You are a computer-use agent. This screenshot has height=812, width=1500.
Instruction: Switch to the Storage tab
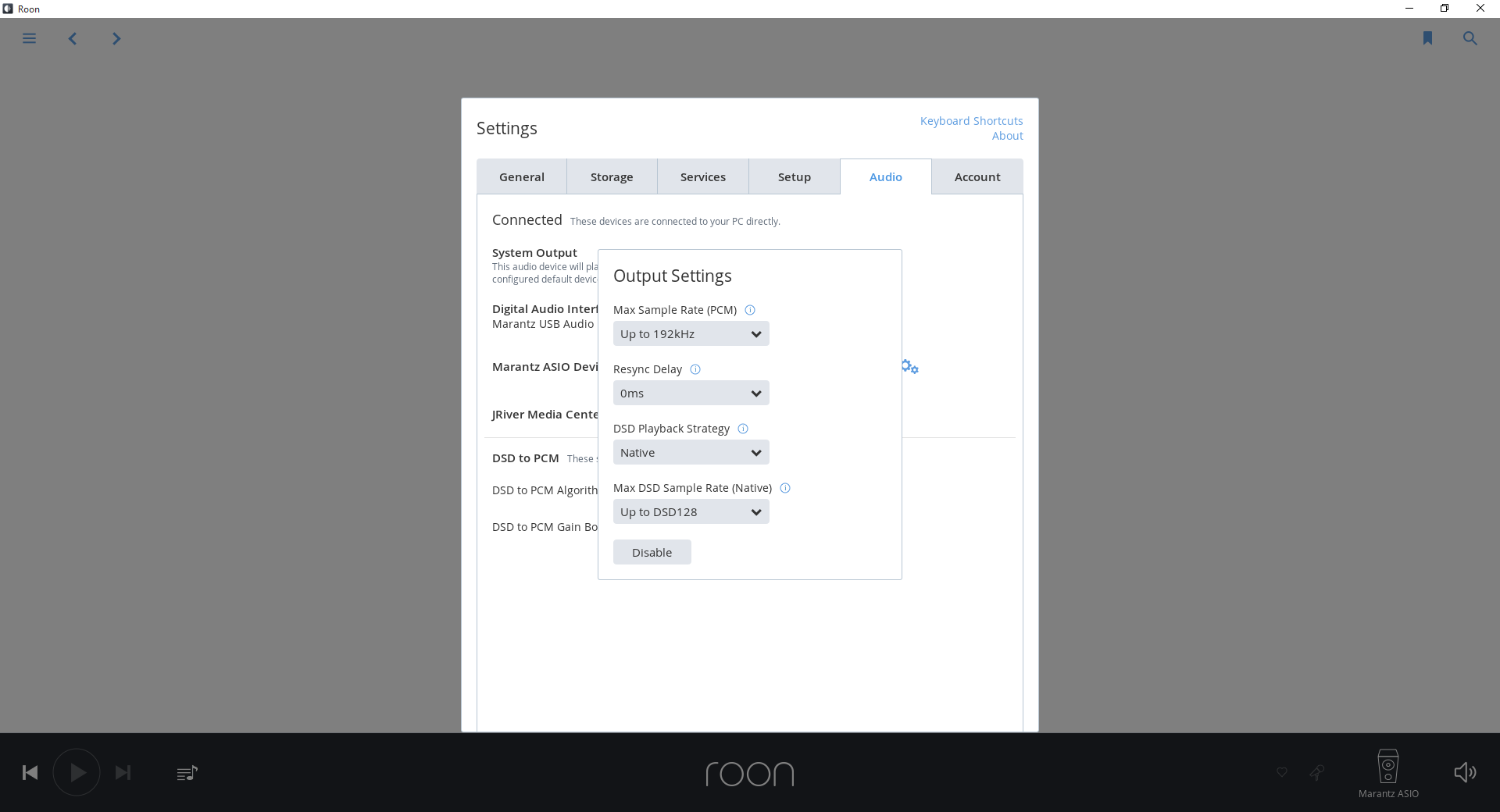coord(612,177)
